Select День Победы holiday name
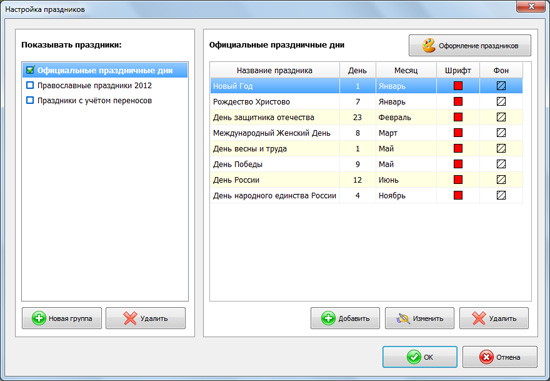 pyautogui.click(x=238, y=164)
